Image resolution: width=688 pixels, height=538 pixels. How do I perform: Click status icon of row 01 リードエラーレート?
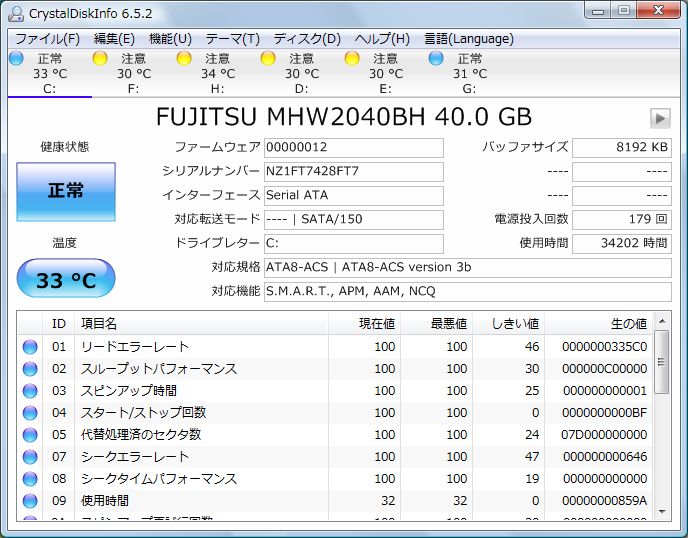pyautogui.click(x=30, y=347)
